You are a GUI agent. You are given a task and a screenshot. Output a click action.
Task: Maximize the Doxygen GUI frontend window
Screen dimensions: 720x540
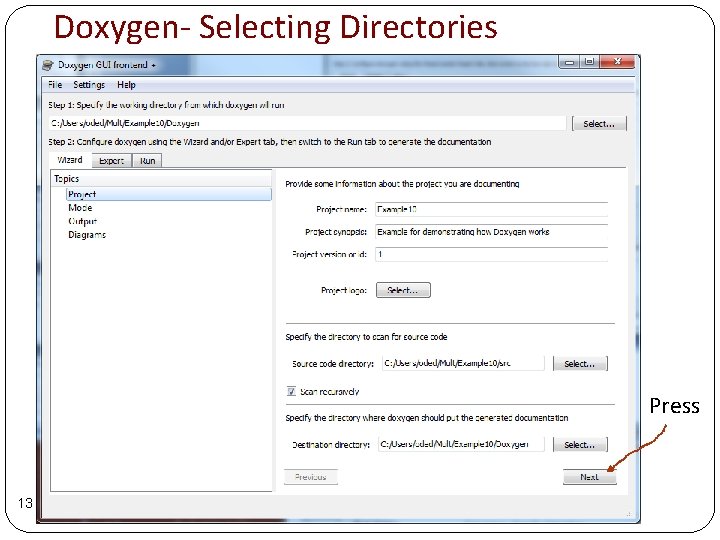590,62
